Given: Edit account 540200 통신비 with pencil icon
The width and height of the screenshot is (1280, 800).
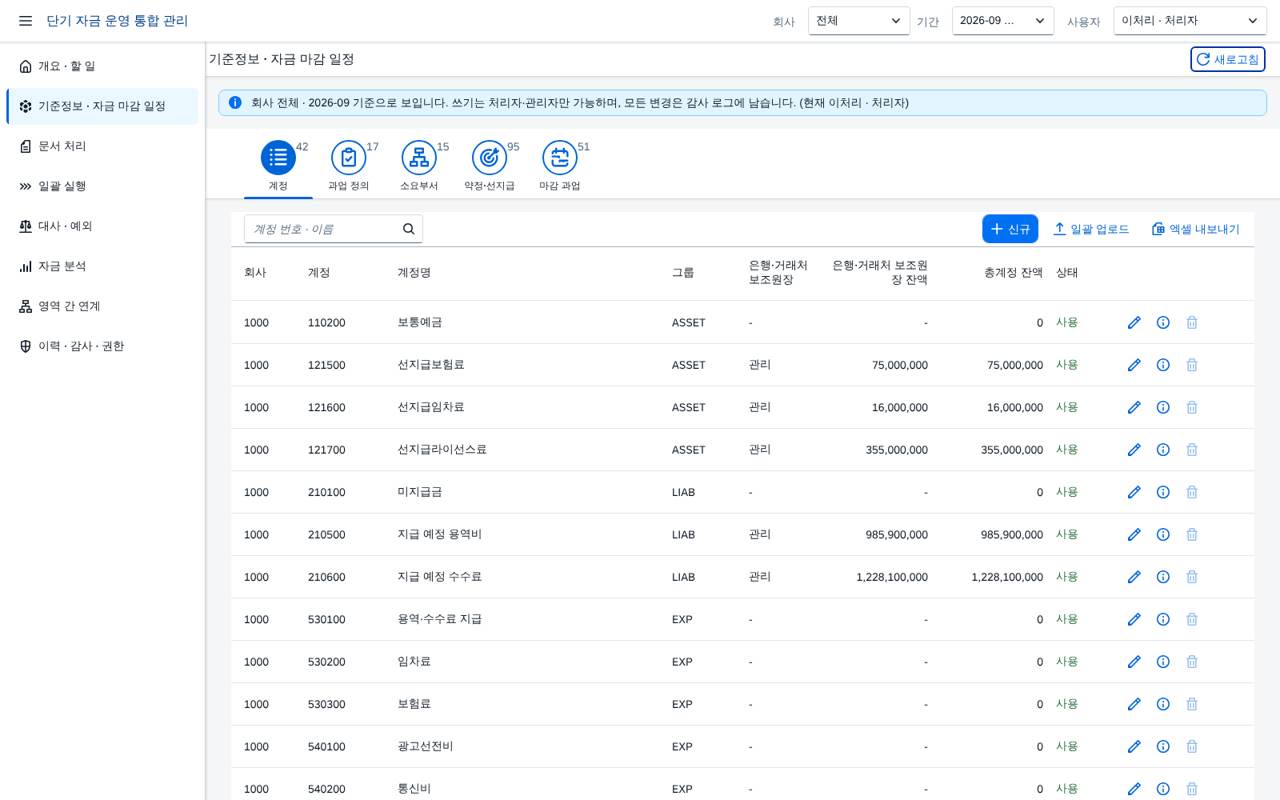Looking at the screenshot, I should click(x=1134, y=789).
